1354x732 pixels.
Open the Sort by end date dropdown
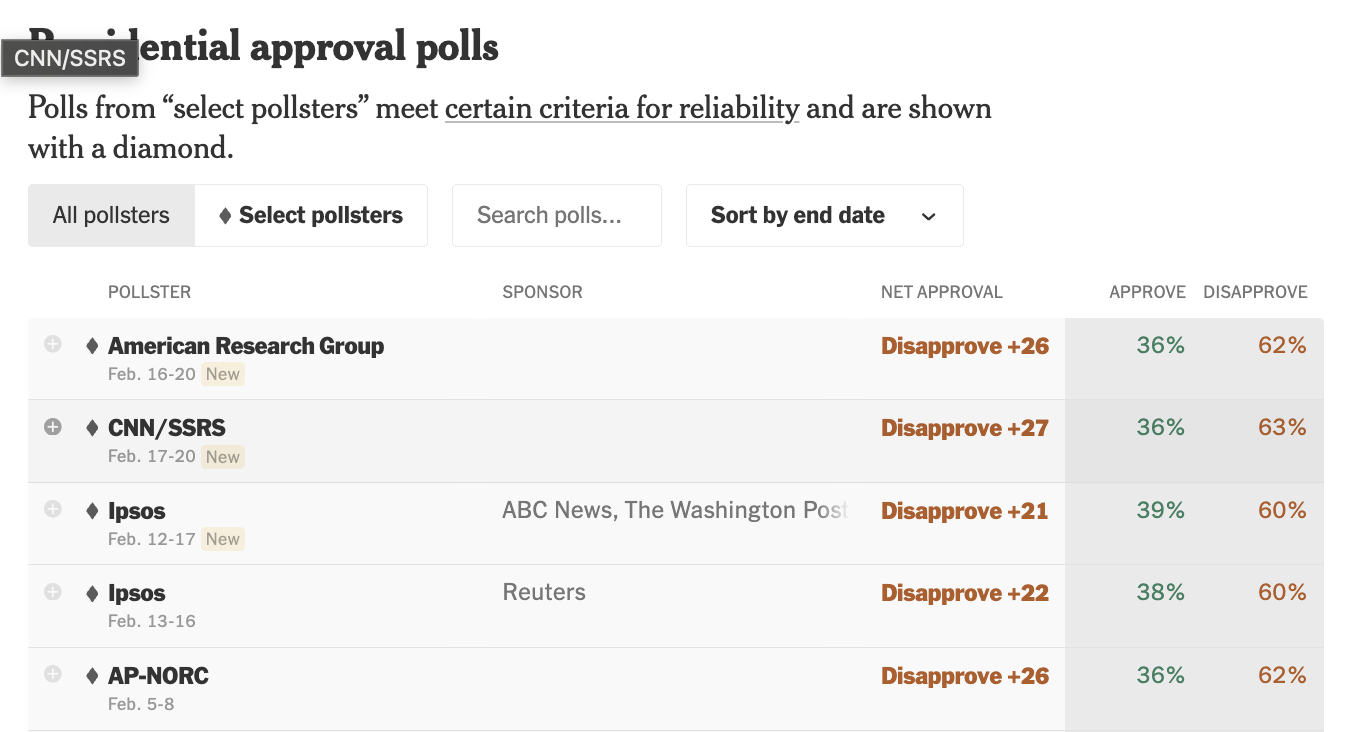tap(824, 215)
